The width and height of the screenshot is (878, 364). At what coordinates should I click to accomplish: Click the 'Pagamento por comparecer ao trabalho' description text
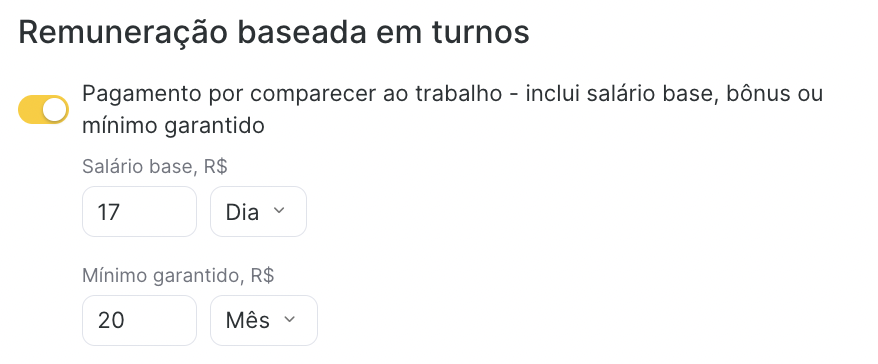[x=292, y=94]
